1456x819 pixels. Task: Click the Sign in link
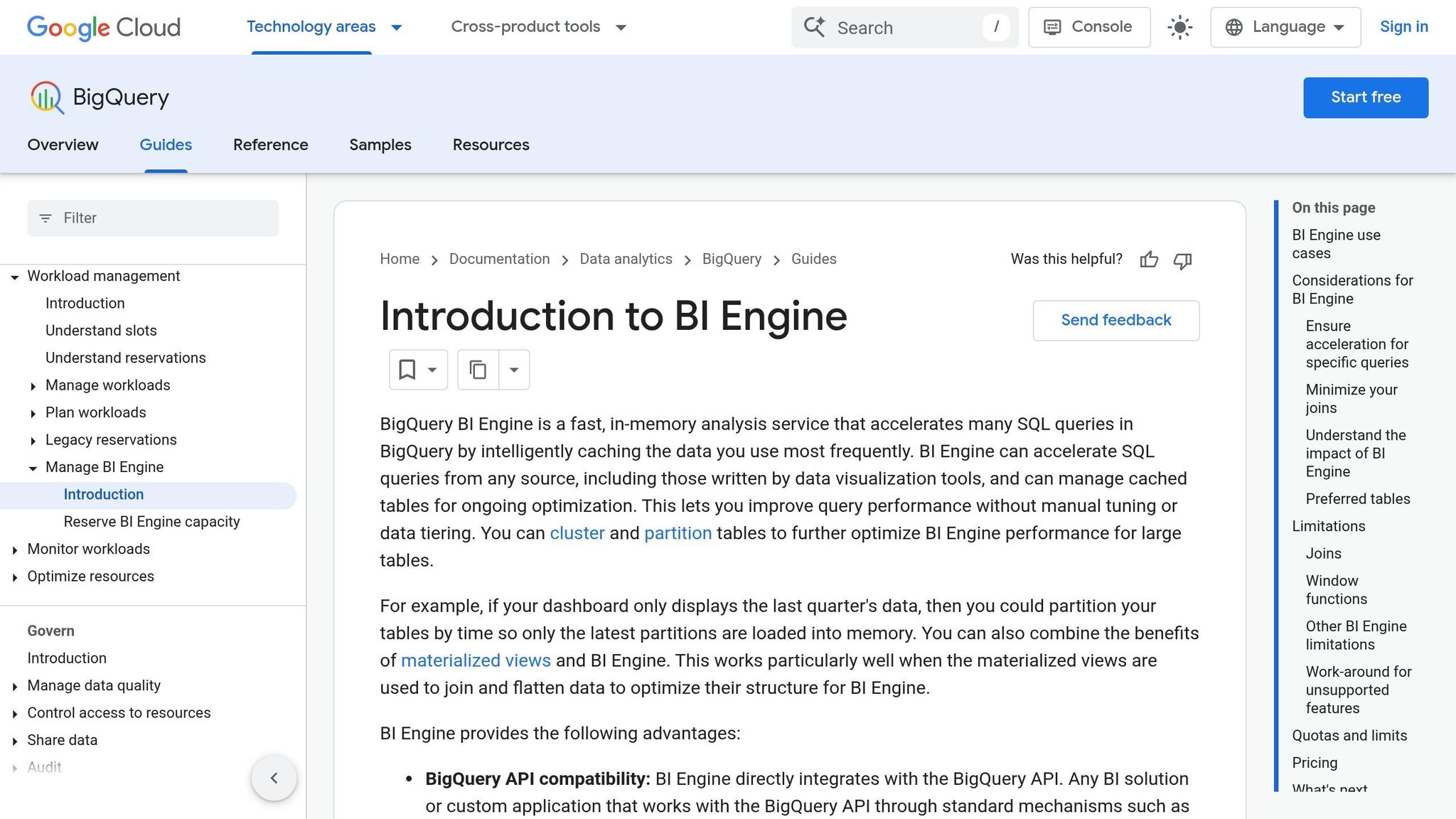1404,27
